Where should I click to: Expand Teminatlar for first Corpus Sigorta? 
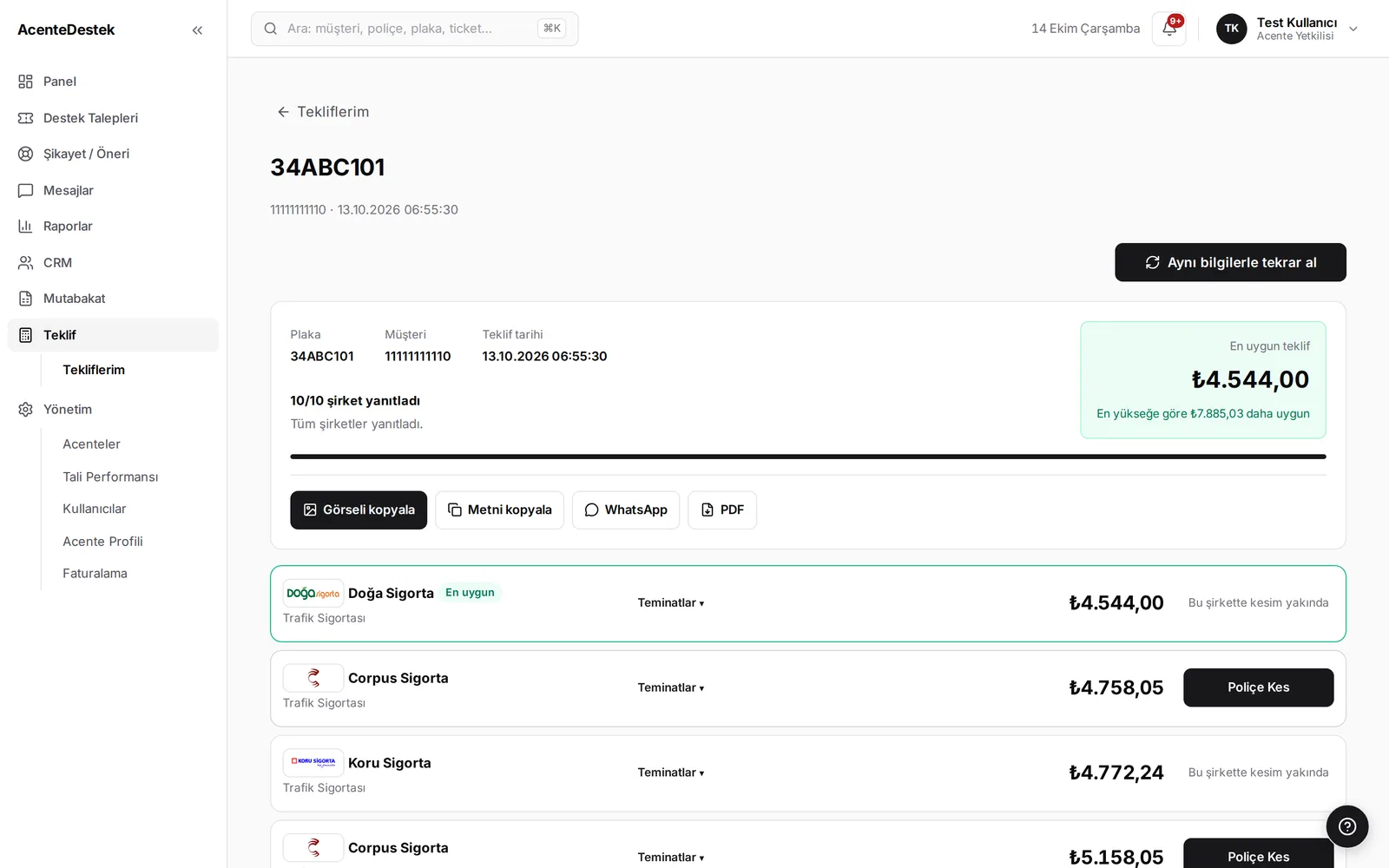tap(670, 687)
